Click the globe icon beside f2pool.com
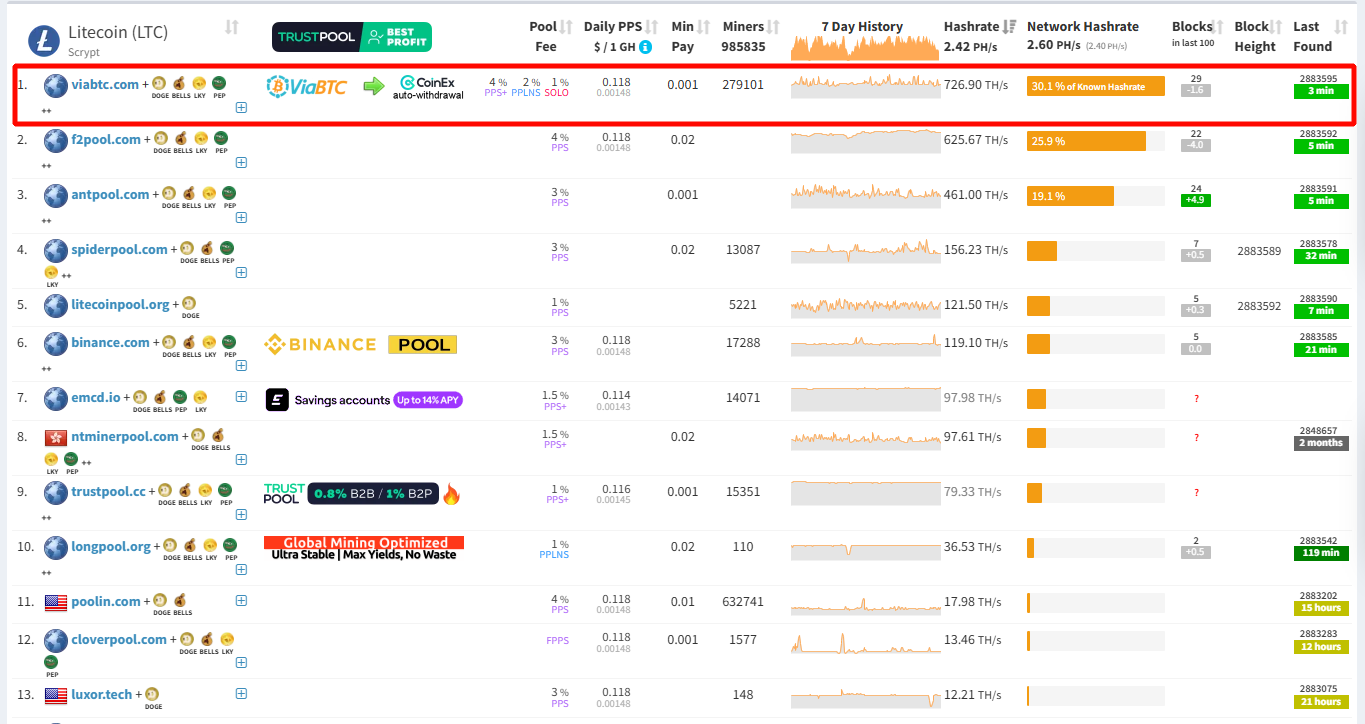 [55, 140]
